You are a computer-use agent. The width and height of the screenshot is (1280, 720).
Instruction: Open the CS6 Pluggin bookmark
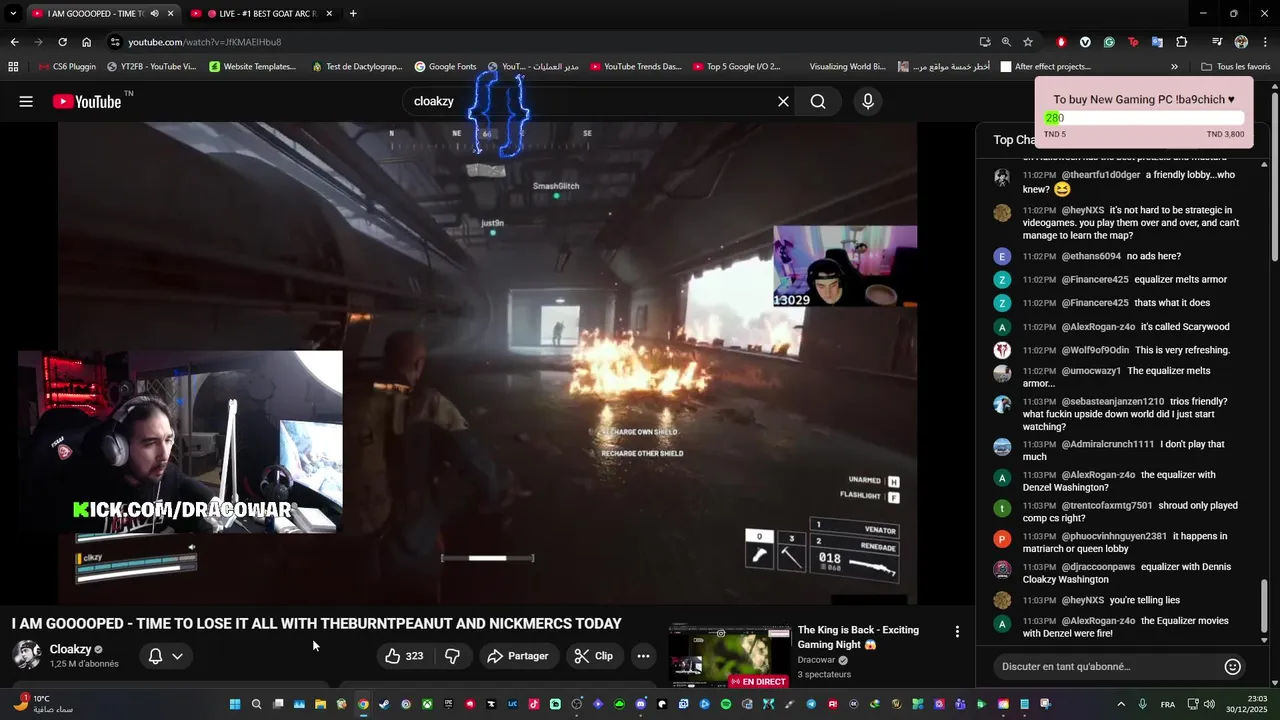[x=68, y=67]
